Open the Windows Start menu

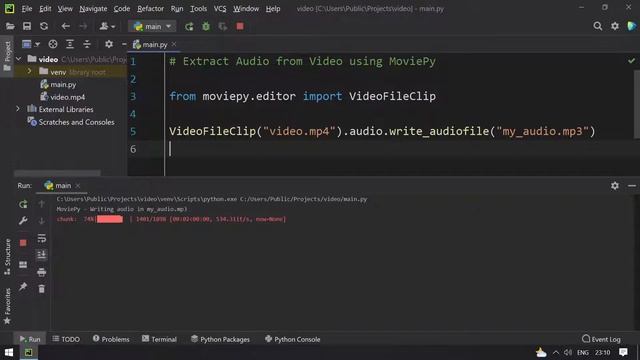point(9,352)
